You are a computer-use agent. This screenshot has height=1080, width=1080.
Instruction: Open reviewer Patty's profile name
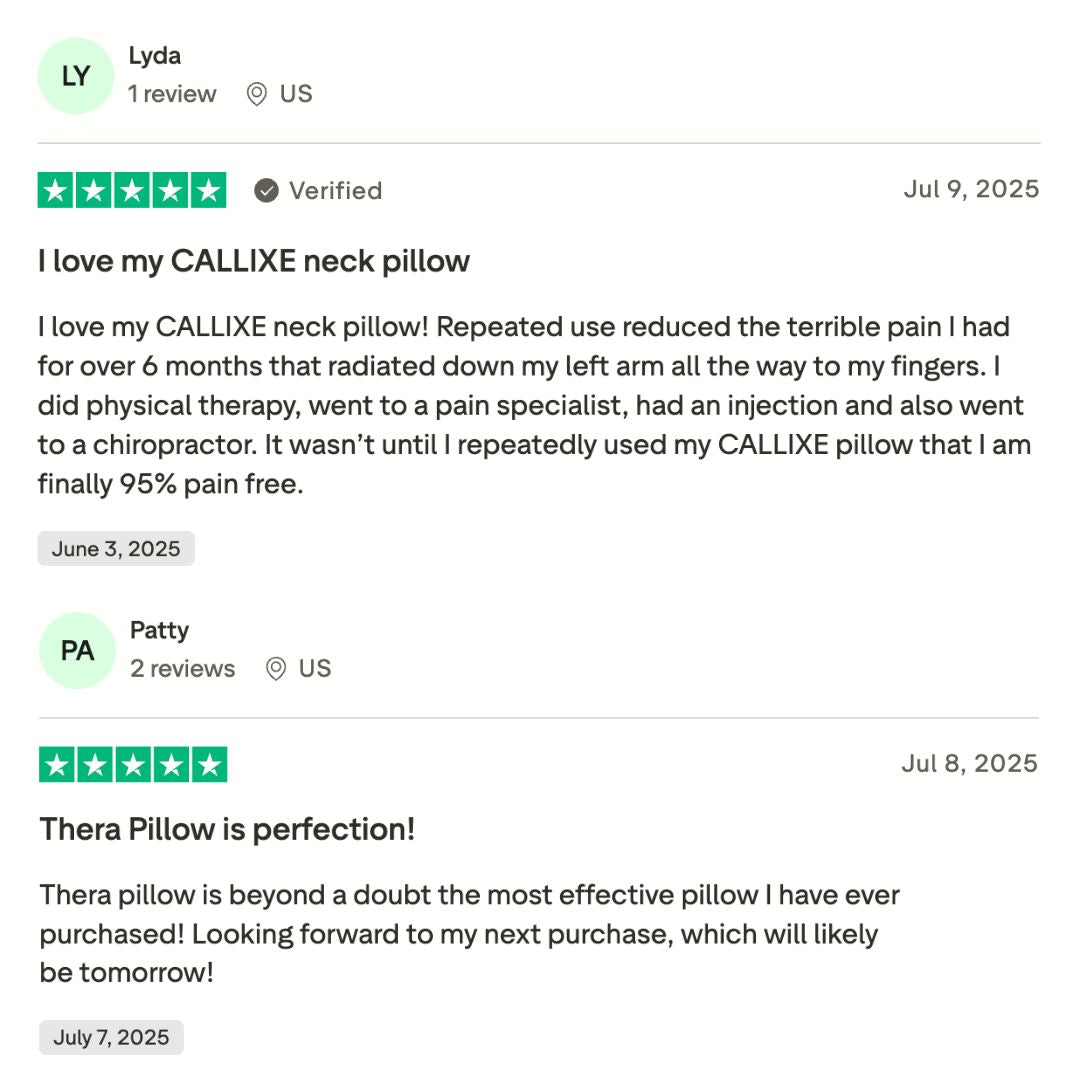[x=159, y=631]
